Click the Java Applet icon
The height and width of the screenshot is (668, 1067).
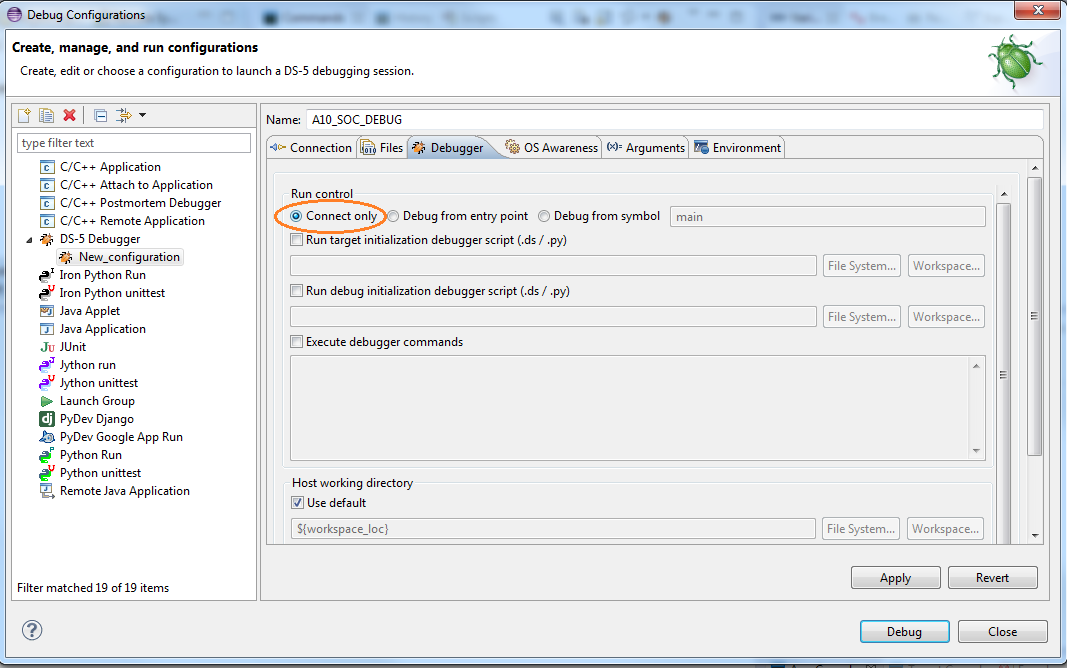[47, 311]
